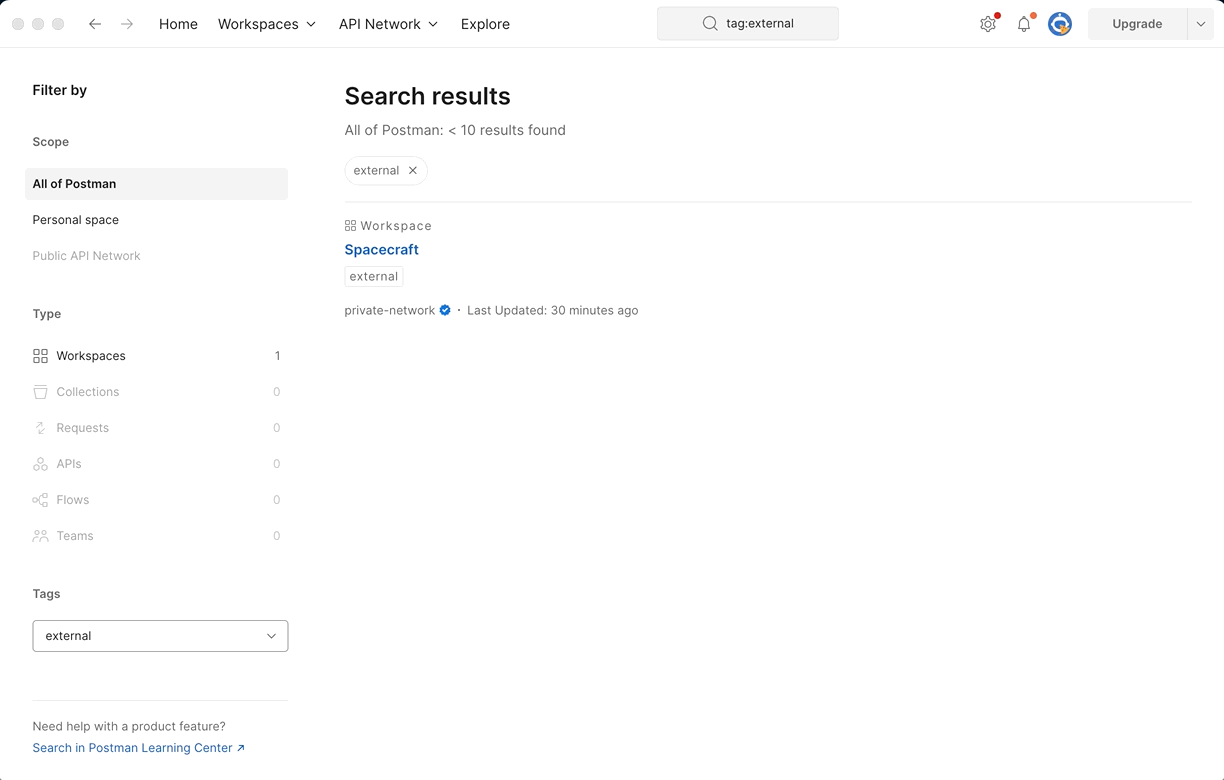
Task: Click the Teams filter icon
Action: pyautogui.click(x=40, y=535)
